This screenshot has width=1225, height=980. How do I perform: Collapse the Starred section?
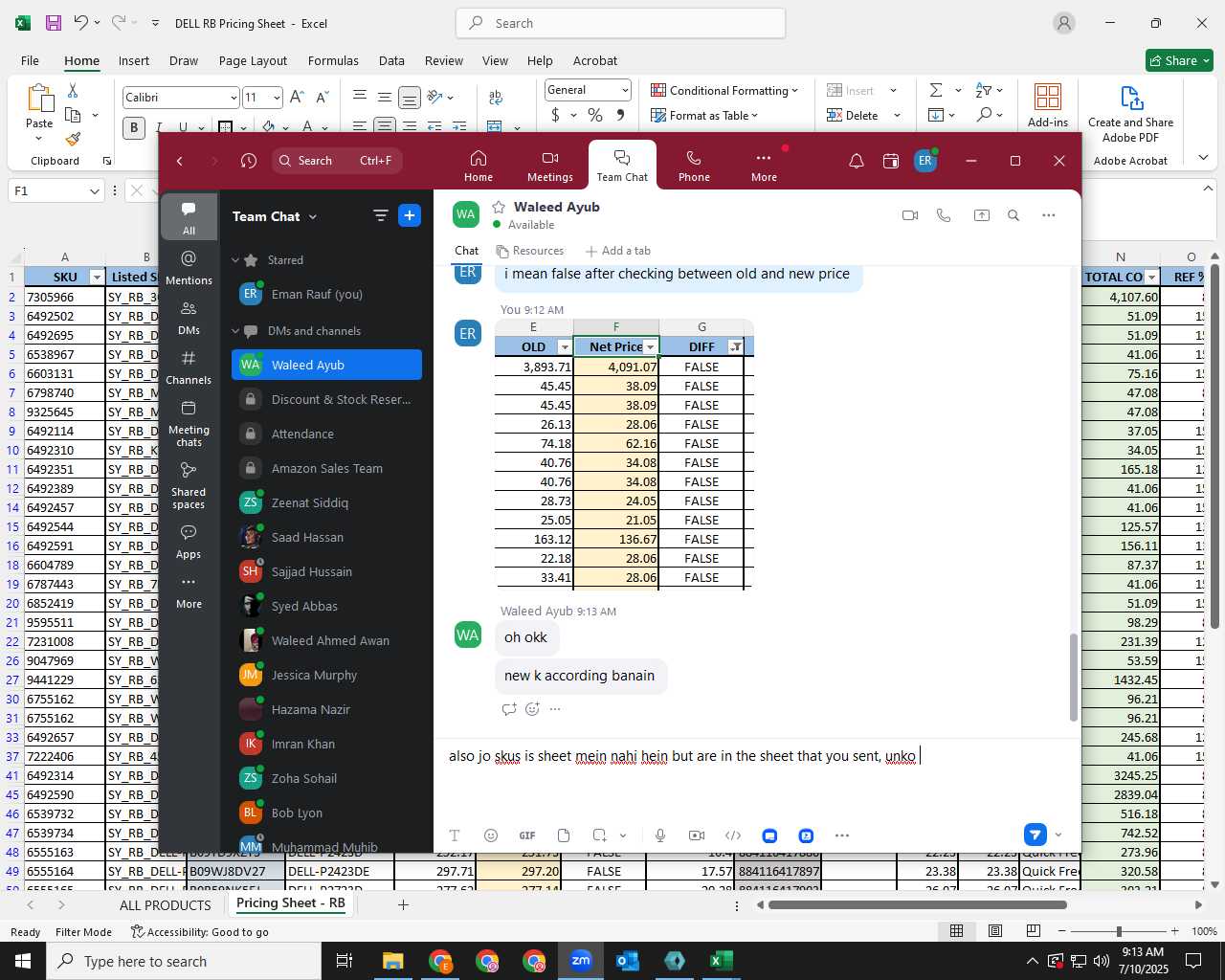(235, 260)
